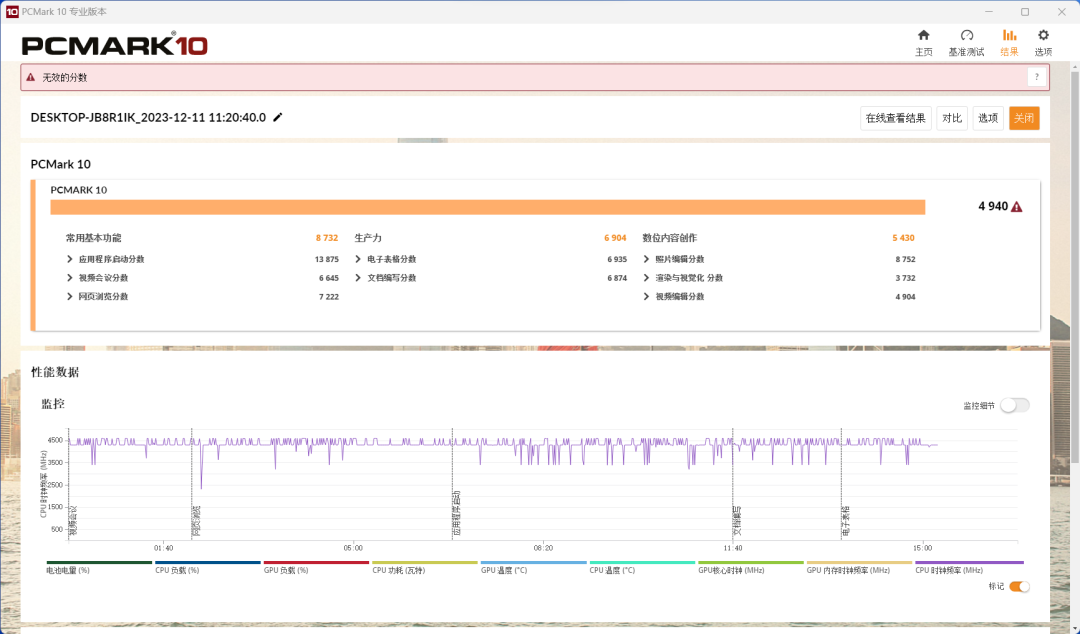Expand the 渲染与视觉化分数 row

(x=646, y=278)
